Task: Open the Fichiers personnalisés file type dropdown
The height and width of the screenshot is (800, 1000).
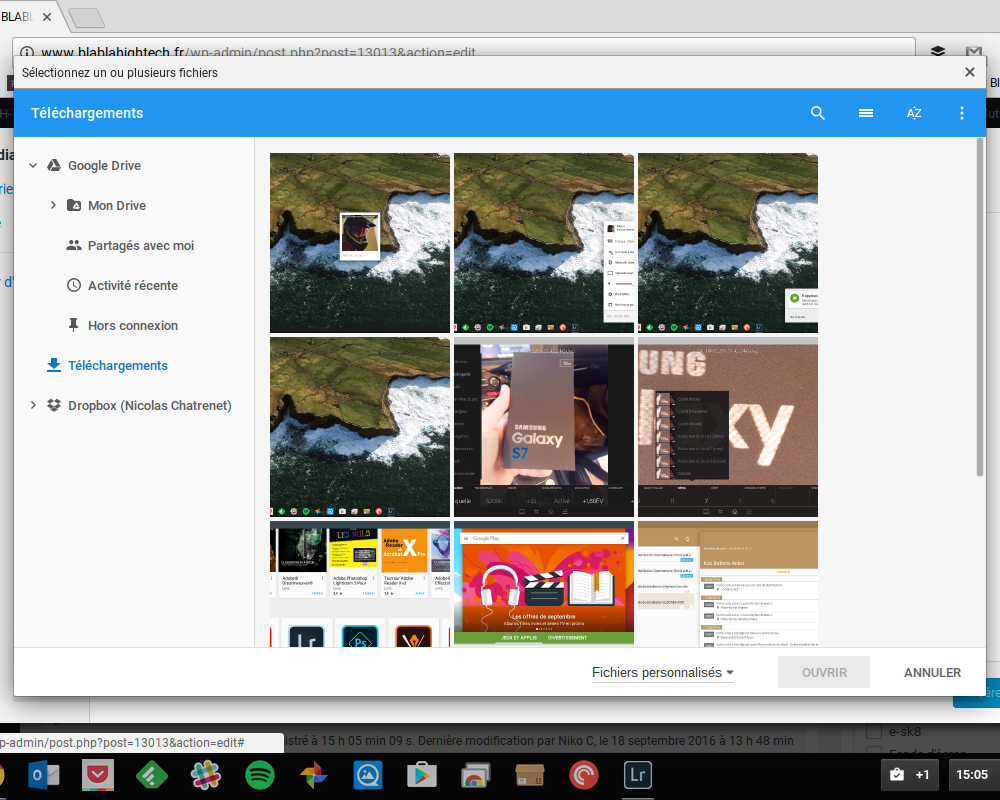Action: click(663, 672)
